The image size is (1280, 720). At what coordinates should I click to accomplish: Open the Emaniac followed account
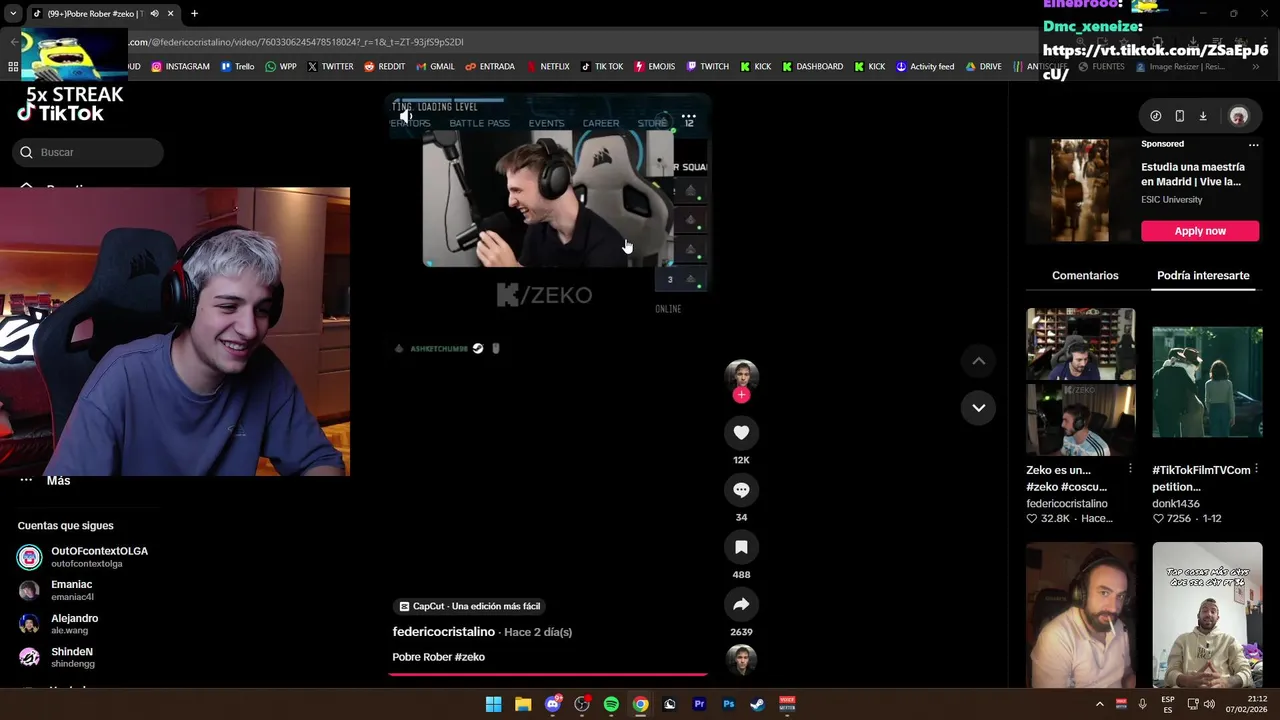point(60,590)
